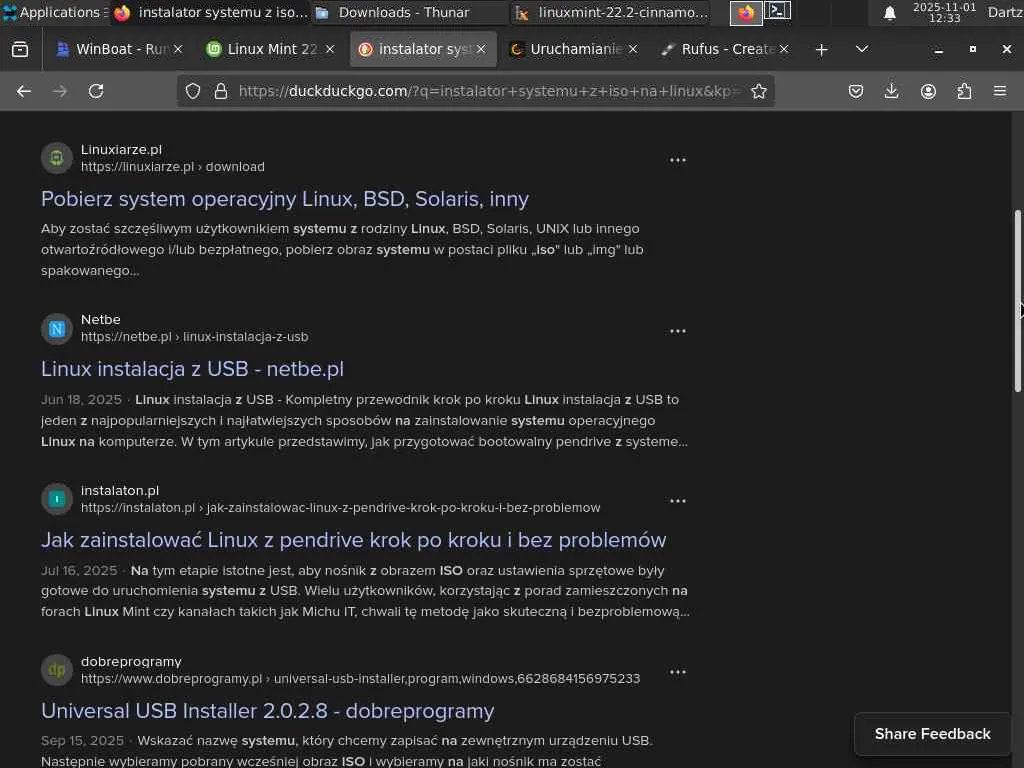Click the 'Sep 15, 2025' result date
This screenshot has width=1024, height=768.
82,741
